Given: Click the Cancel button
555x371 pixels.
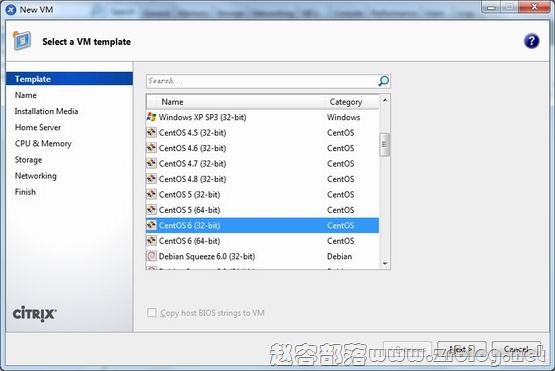Looking at the screenshot, I should tap(516, 349).
